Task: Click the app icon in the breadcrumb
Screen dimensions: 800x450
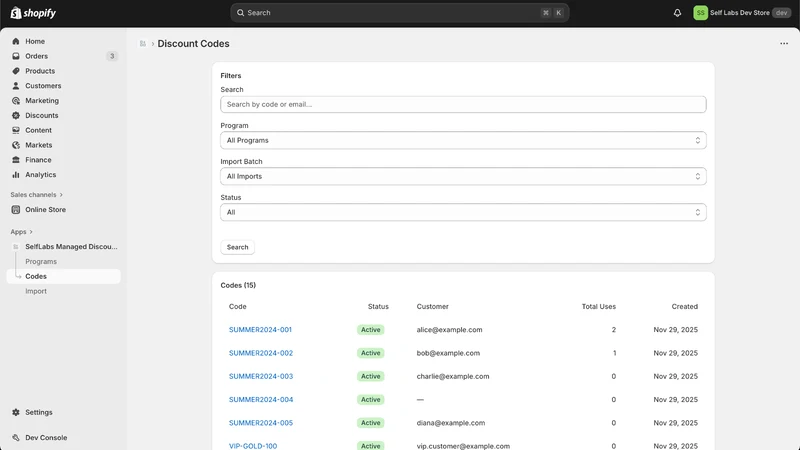Action: coord(143,44)
